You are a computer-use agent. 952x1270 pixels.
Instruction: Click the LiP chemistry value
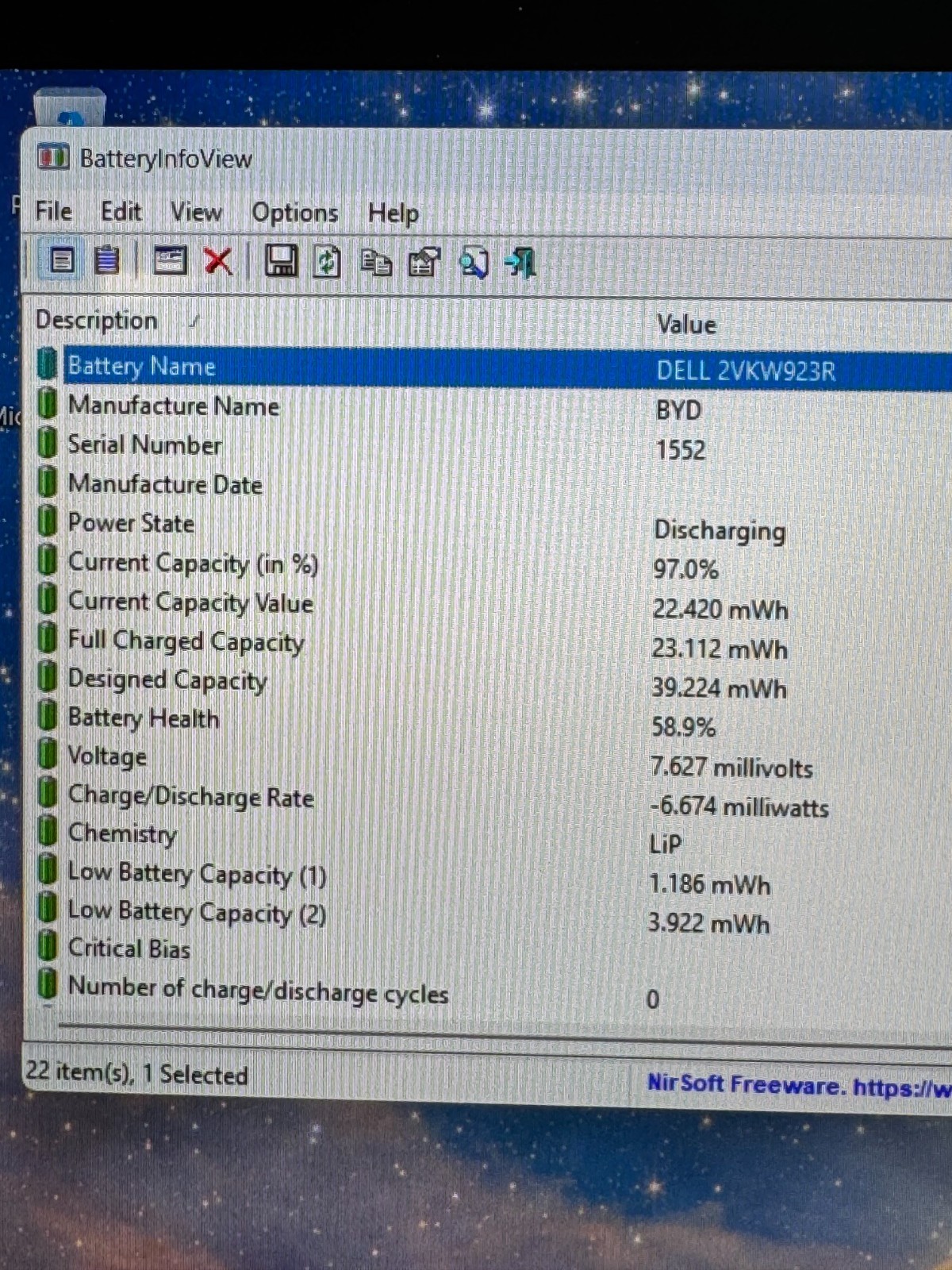point(666,844)
